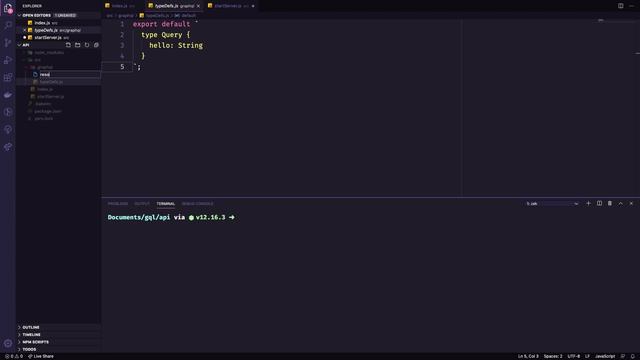Viewport: 640px width, 360px height.
Task: Click New Folder icon in API header
Action: (78, 45)
